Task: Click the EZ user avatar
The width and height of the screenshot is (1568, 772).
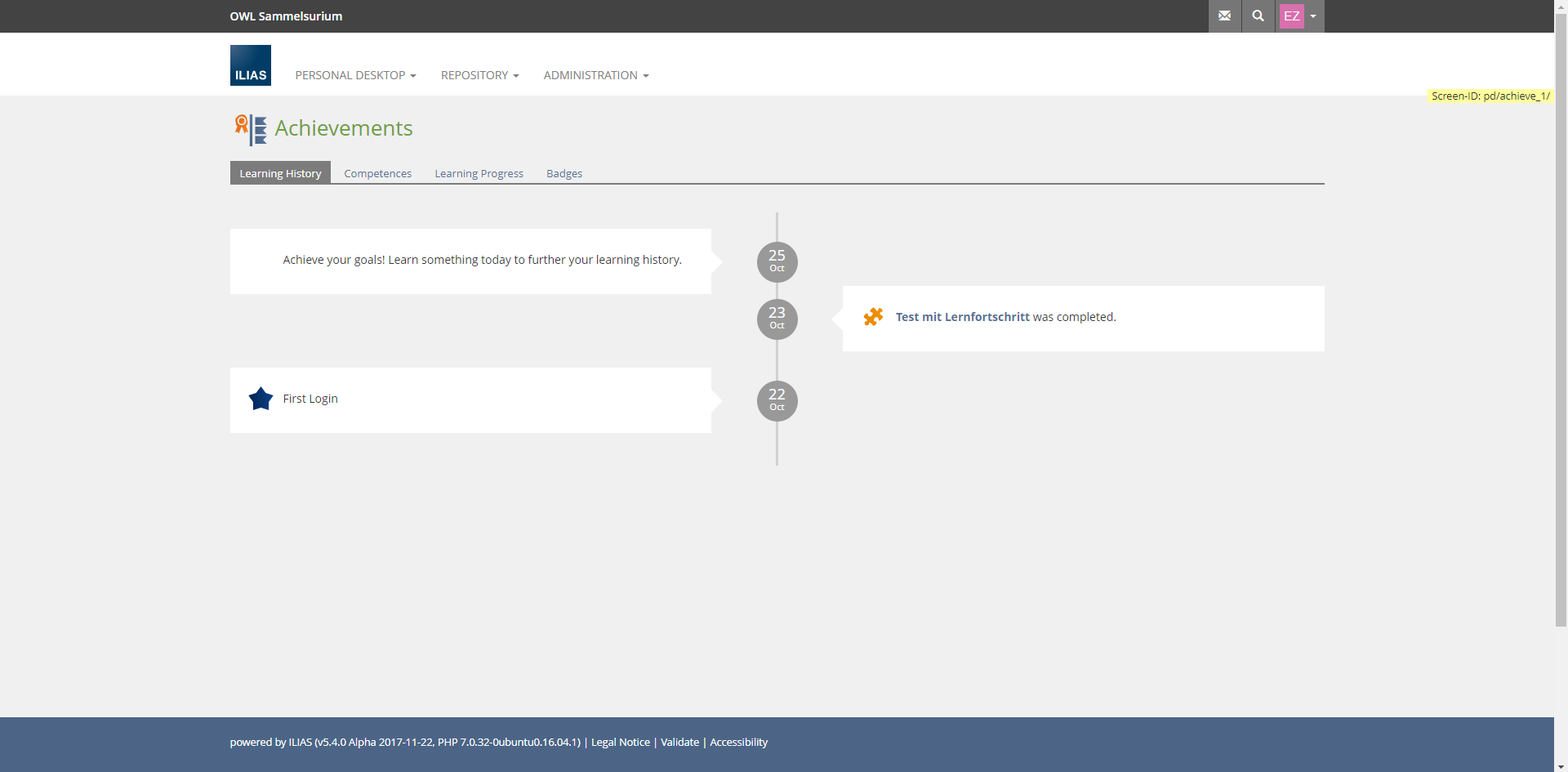Action: (x=1291, y=16)
